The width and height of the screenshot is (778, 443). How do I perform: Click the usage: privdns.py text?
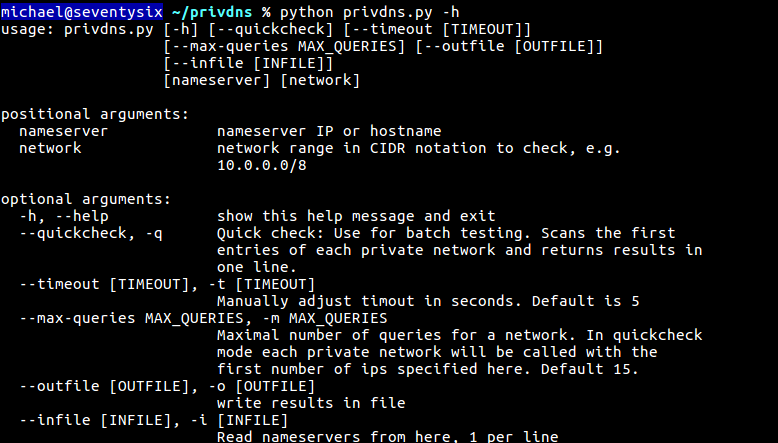[x=77, y=29]
